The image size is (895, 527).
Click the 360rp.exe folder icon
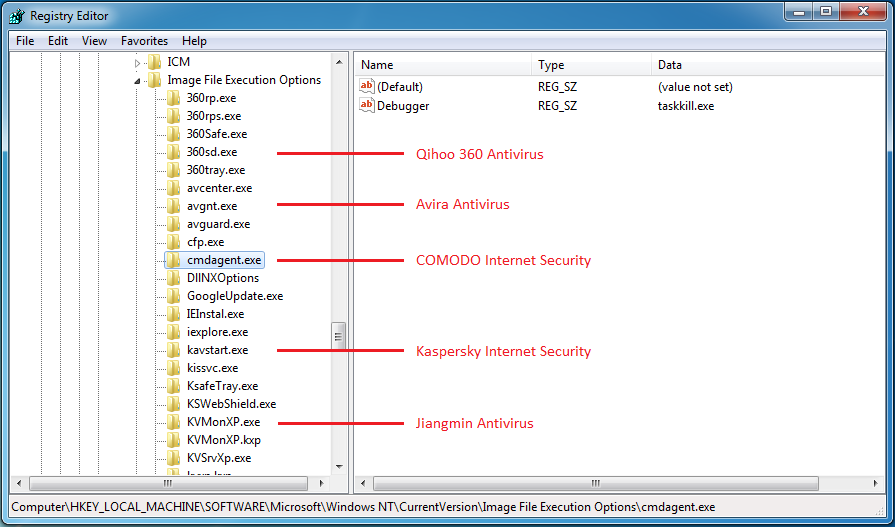tap(174, 98)
